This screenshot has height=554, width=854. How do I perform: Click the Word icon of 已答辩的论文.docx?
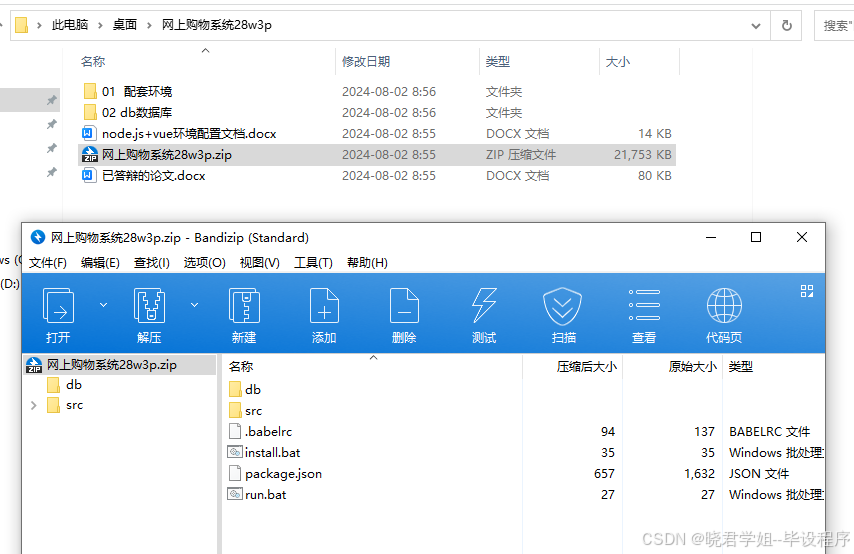pos(89,175)
